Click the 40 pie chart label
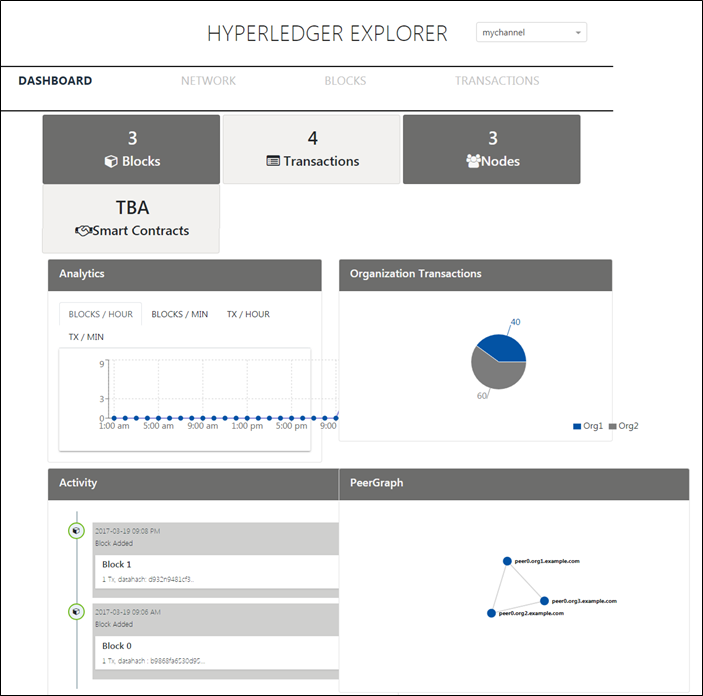The width and height of the screenshot is (703, 696). 516,322
